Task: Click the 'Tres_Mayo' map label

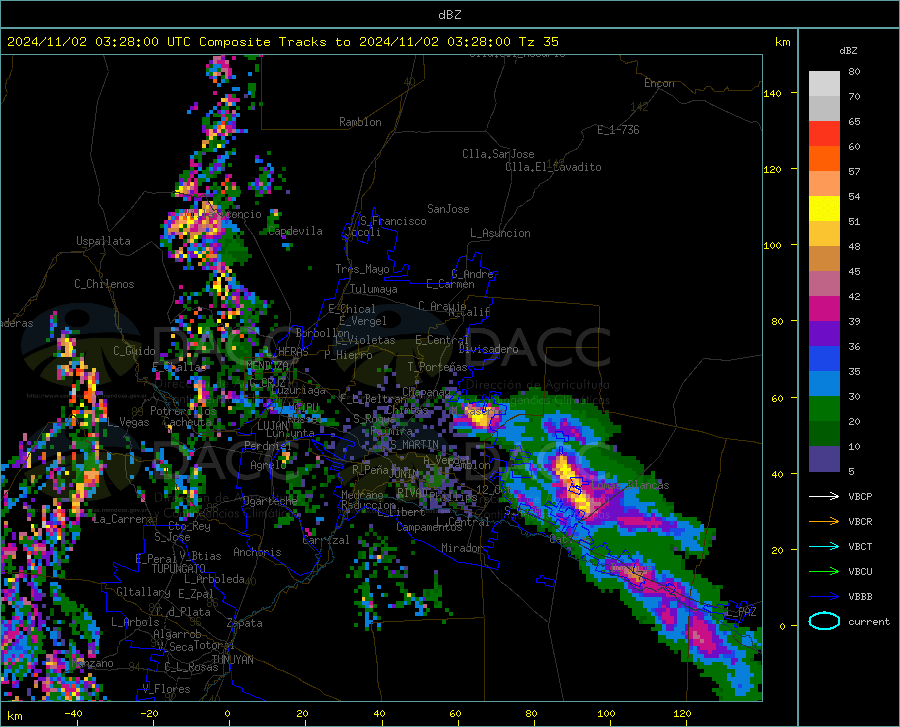Action: (x=362, y=269)
